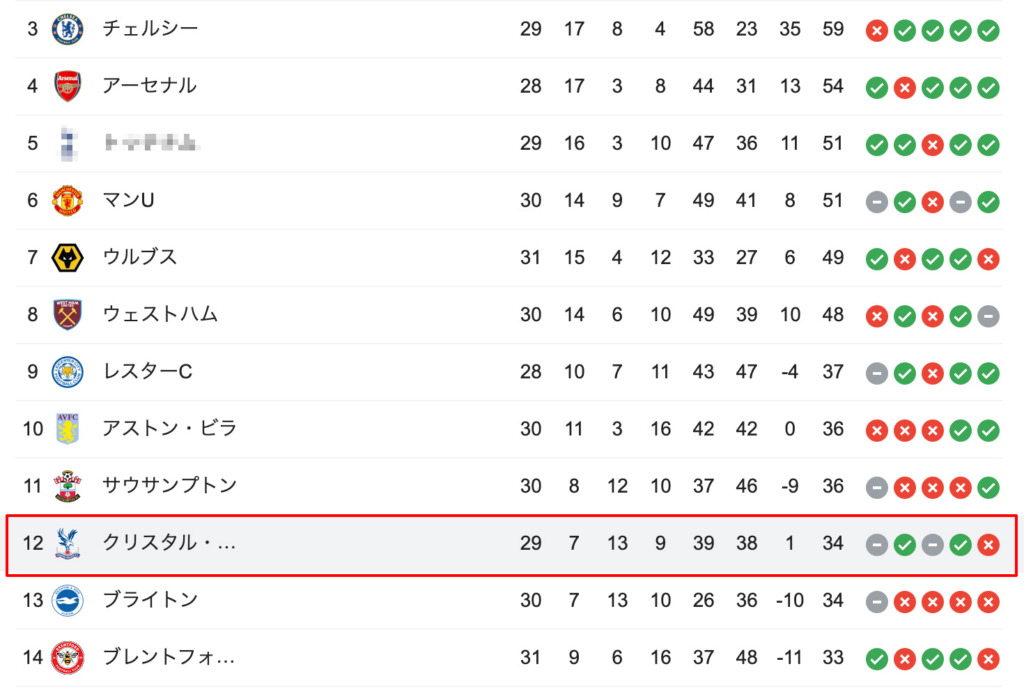
Task: Click the Chelsea club crest
Action: coord(67,29)
